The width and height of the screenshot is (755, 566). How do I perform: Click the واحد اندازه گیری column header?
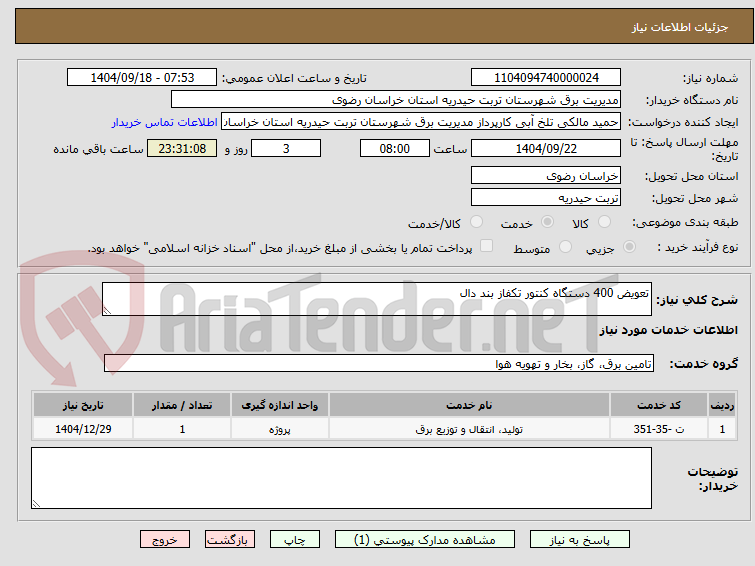(x=280, y=405)
